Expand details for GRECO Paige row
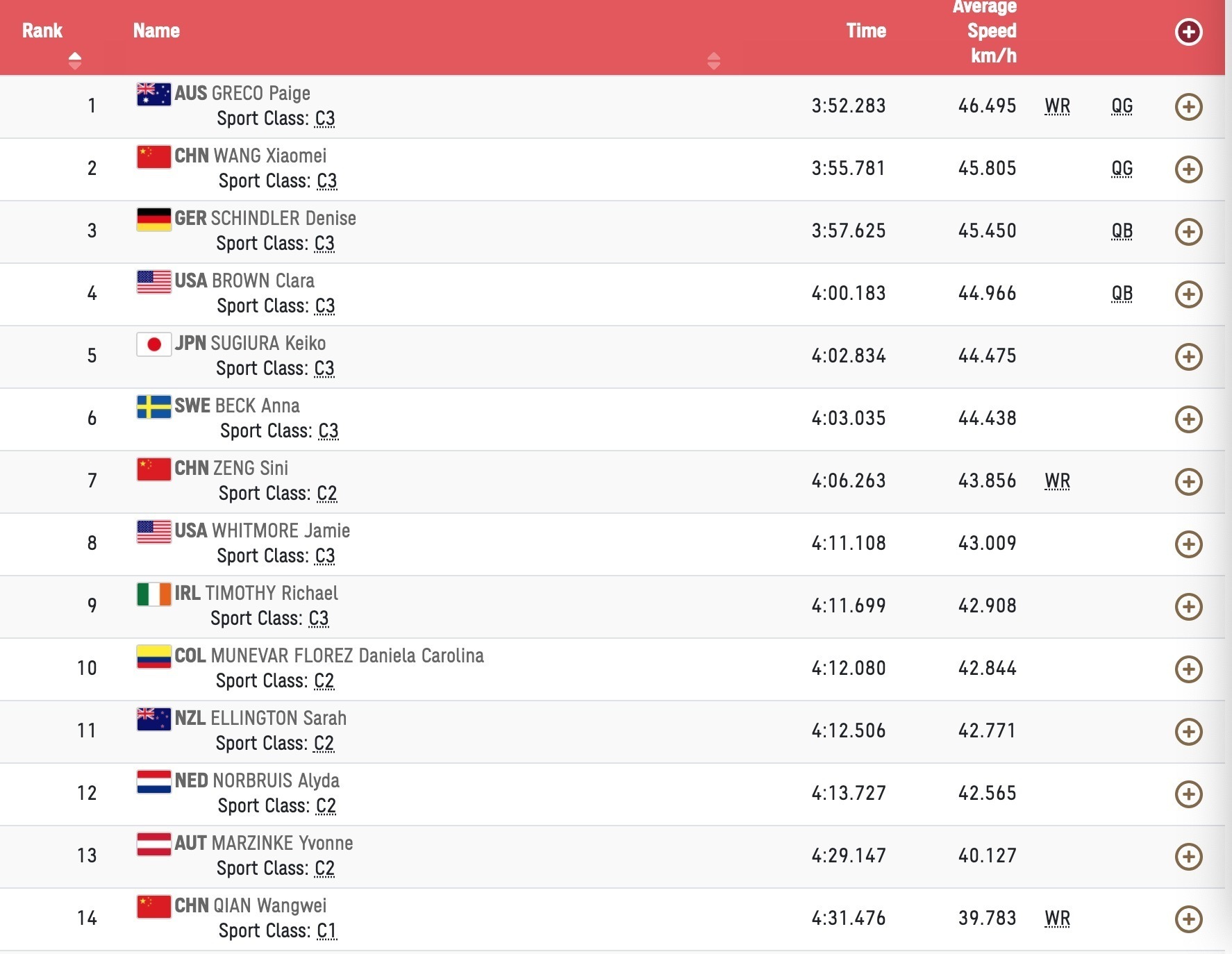Screen dimensions: 1232x954 tap(1188, 107)
